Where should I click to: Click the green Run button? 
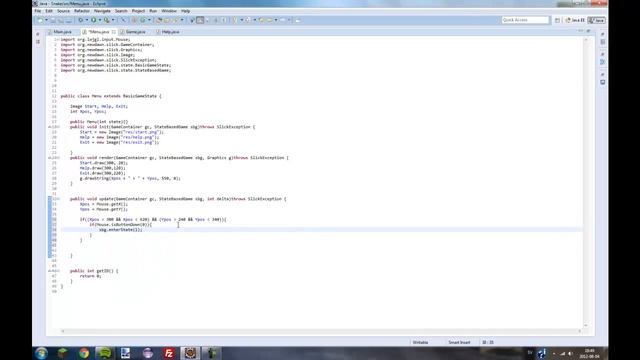93,20
